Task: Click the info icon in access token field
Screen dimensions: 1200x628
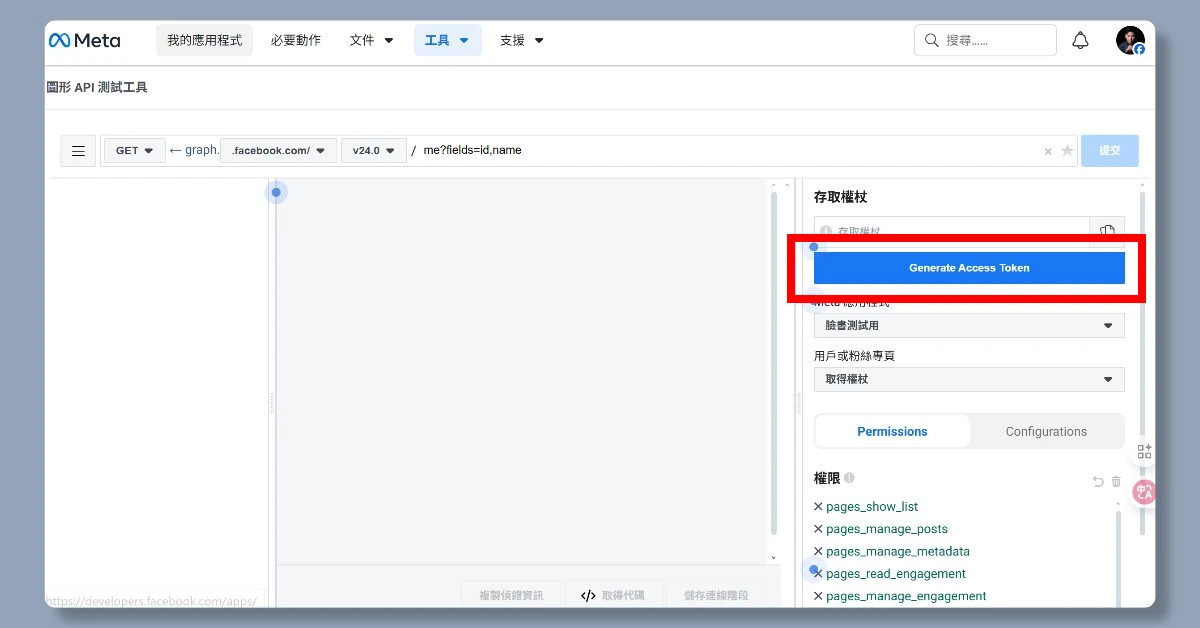Action: (826, 231)
